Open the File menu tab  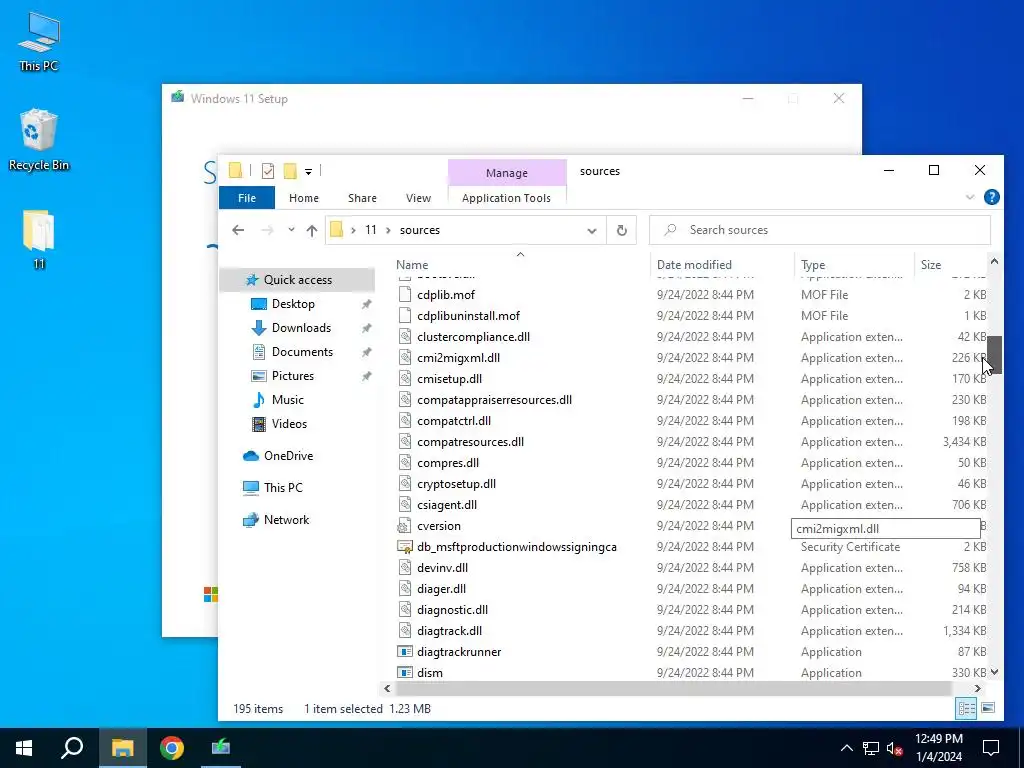(247, 198)
